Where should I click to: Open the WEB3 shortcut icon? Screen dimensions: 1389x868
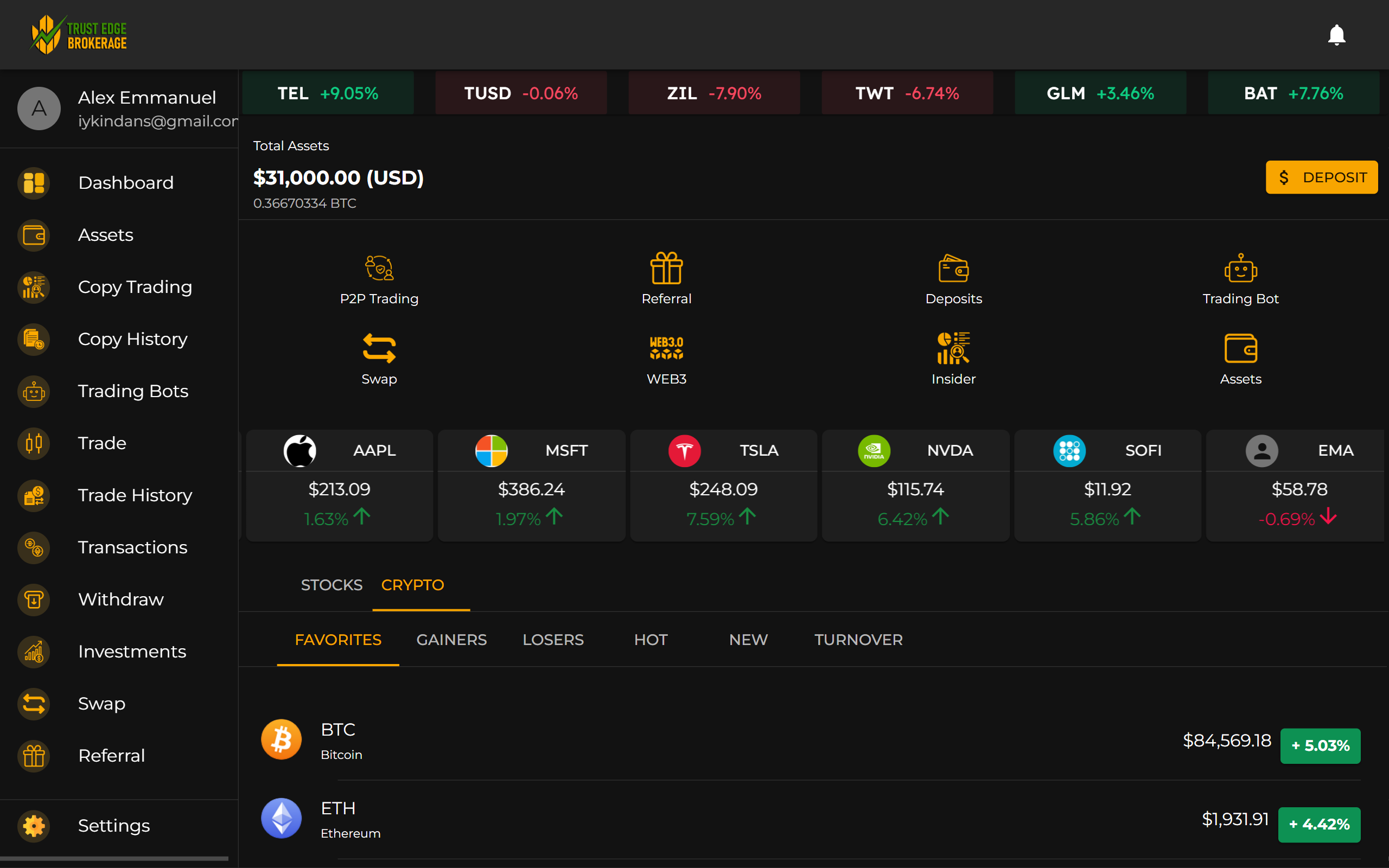point(666,348)
